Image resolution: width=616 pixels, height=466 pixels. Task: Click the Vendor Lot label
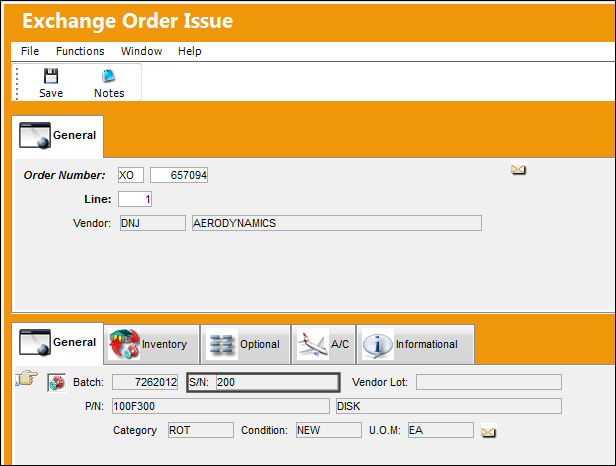[380, 382]
